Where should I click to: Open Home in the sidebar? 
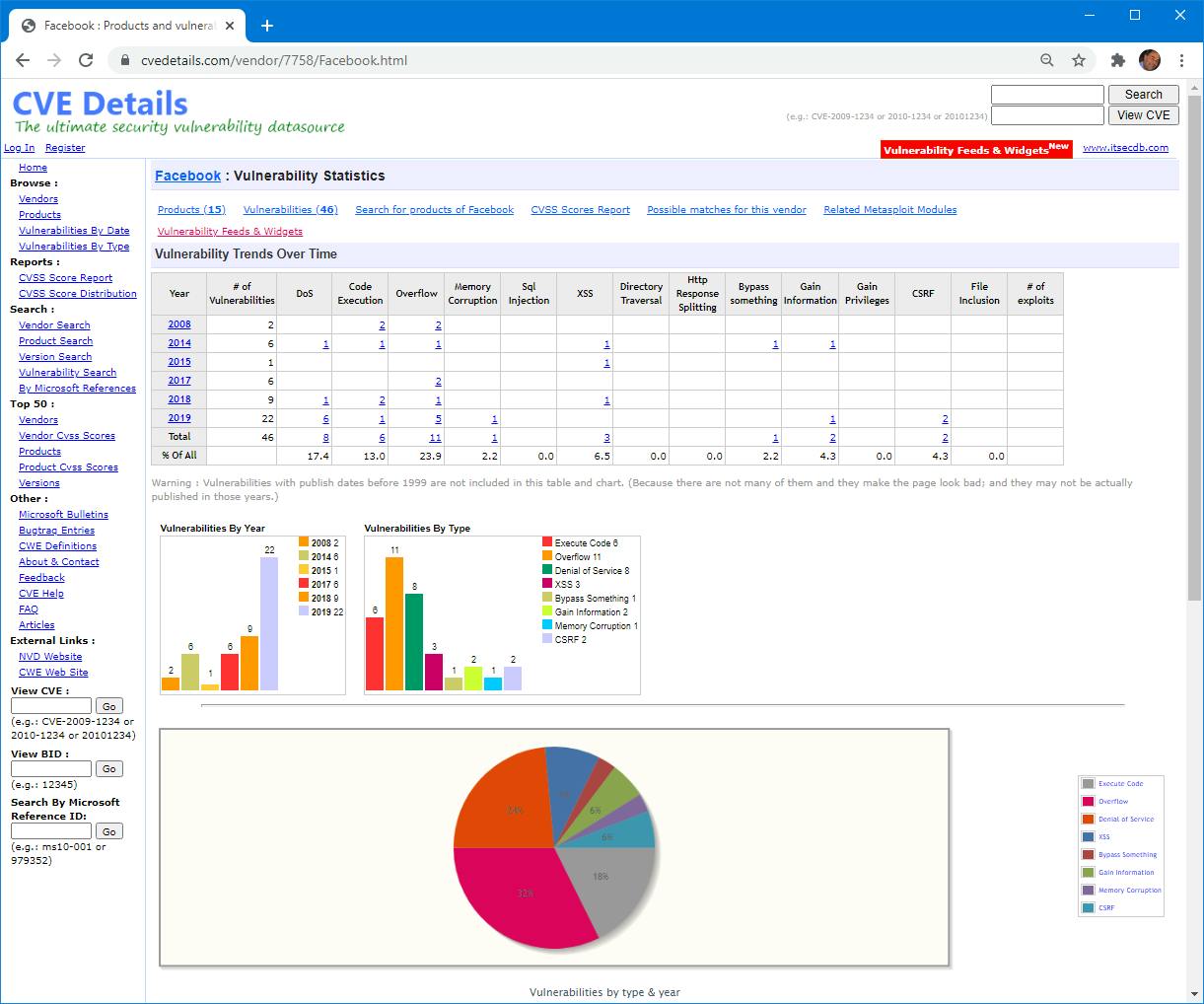[x=33, y=168]
